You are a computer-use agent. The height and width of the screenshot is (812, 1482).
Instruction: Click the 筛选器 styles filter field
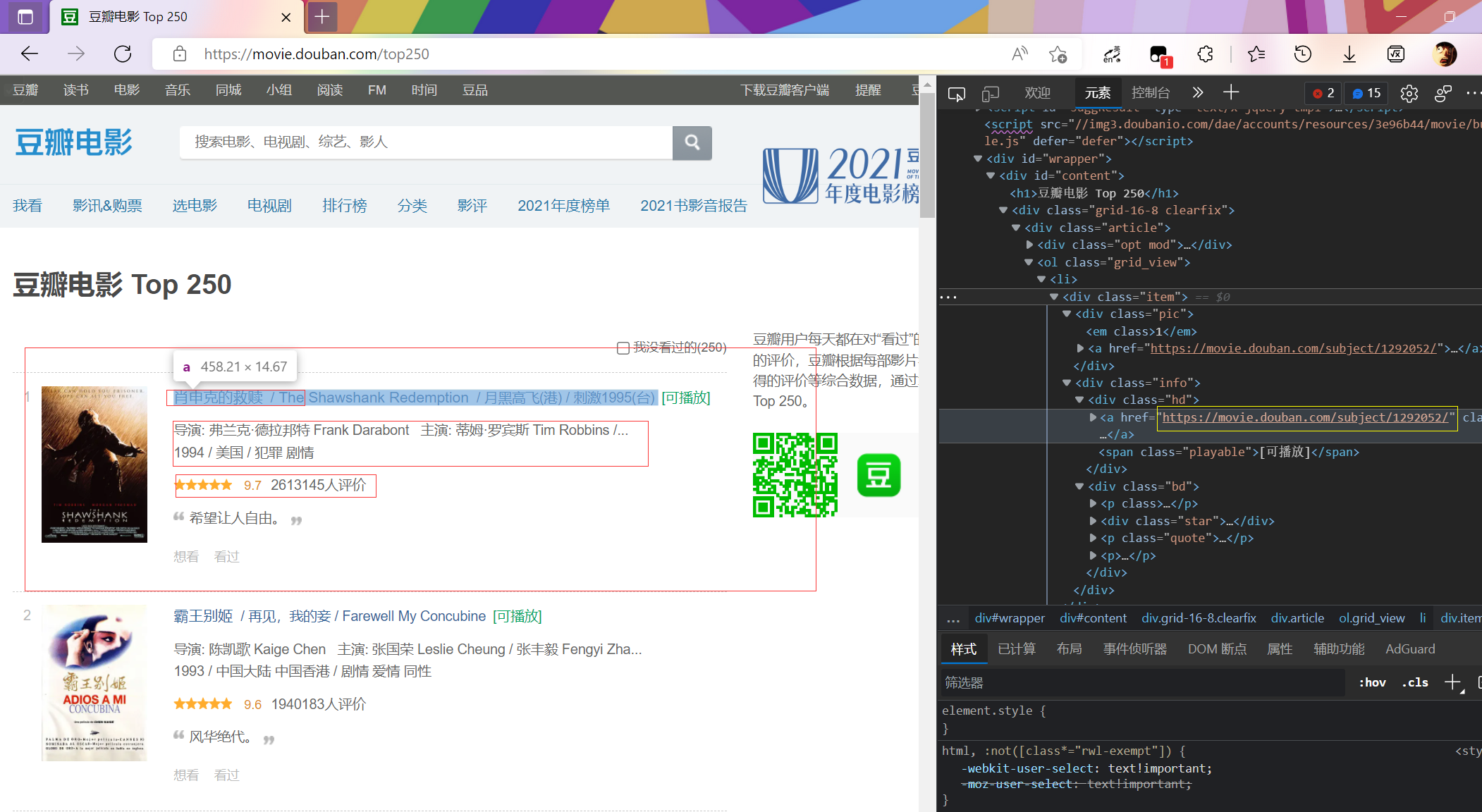pos(1142,682)
